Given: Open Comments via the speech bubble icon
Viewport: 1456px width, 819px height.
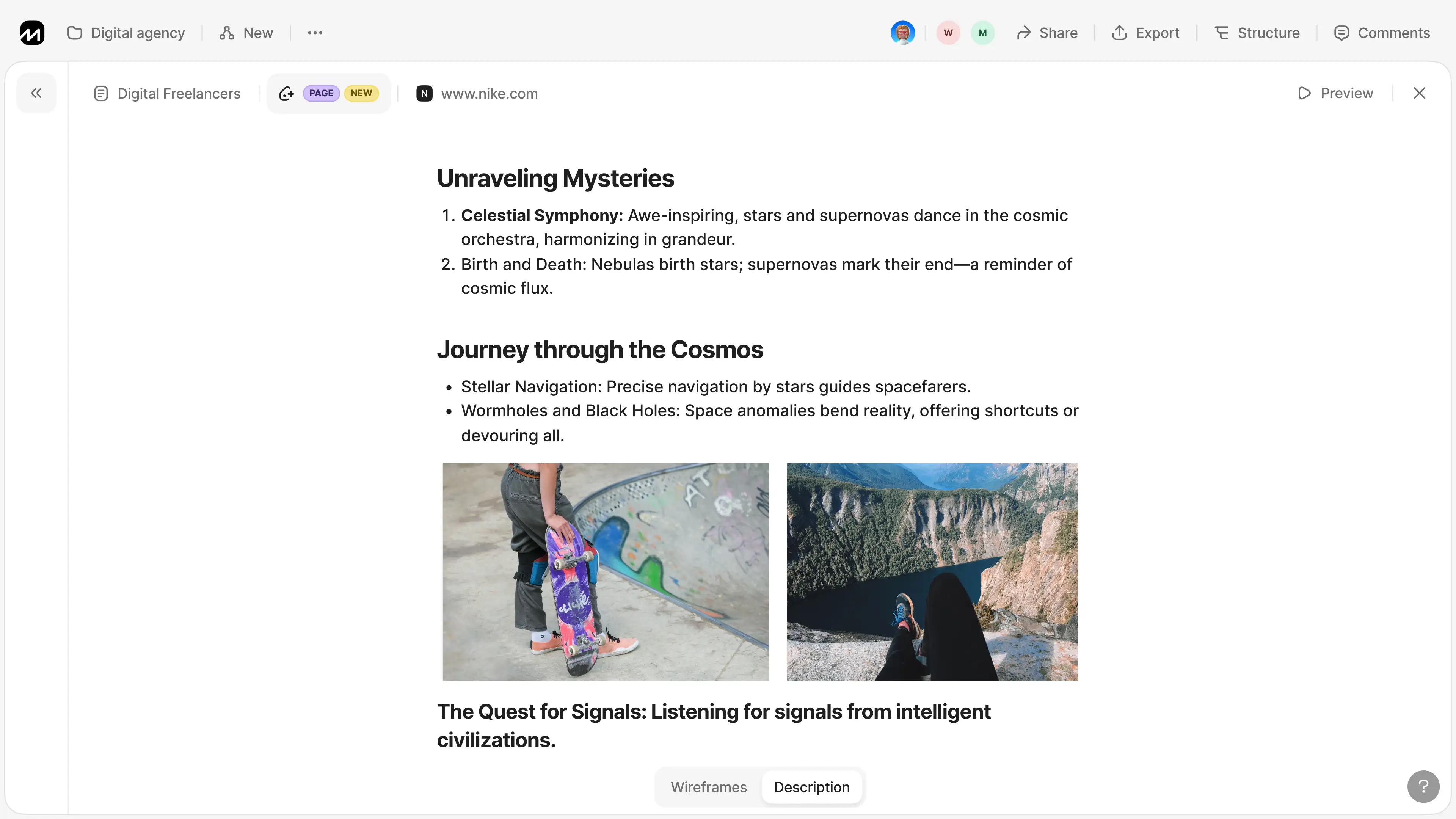Looking at the screenshot, I should tap(1342, 32).
